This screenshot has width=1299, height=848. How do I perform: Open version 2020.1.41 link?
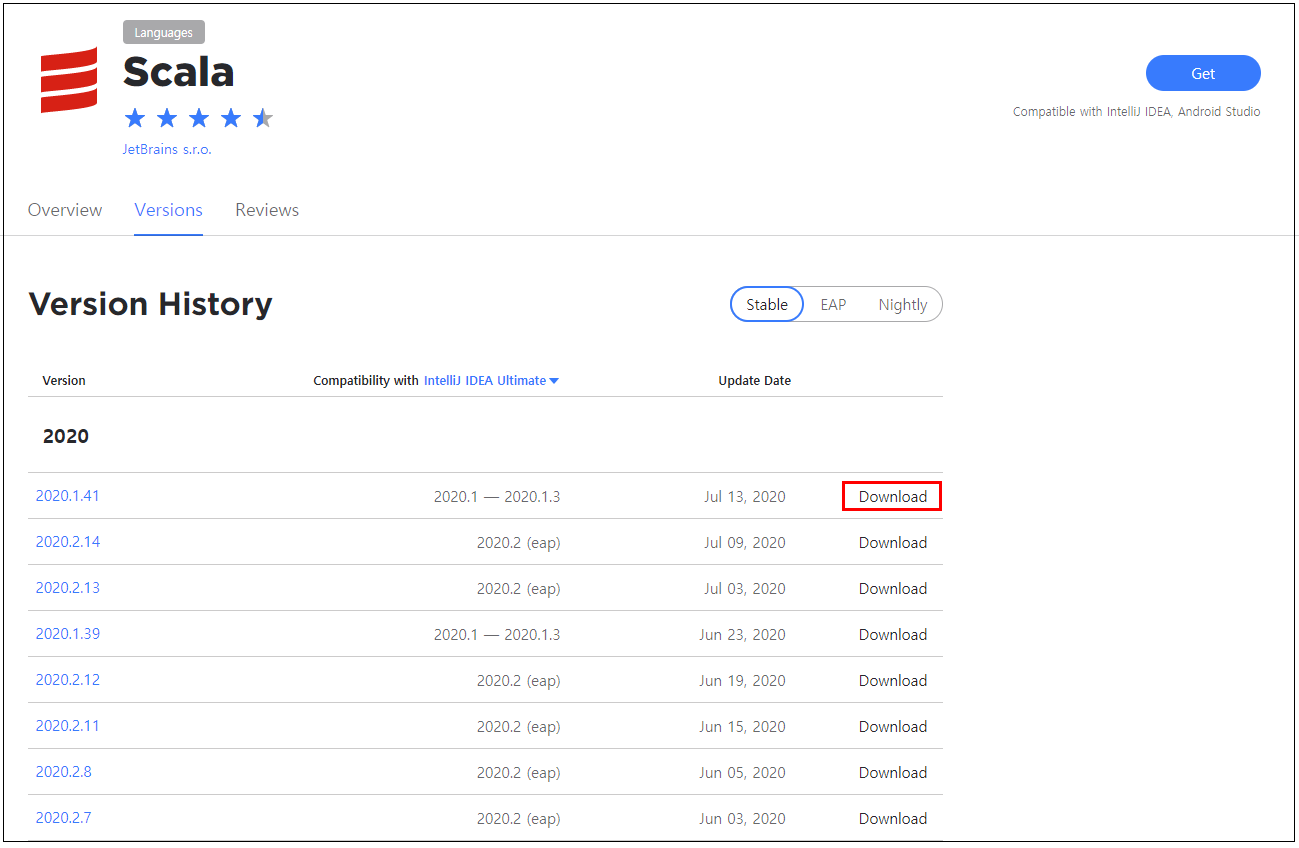tap(68, 496)
